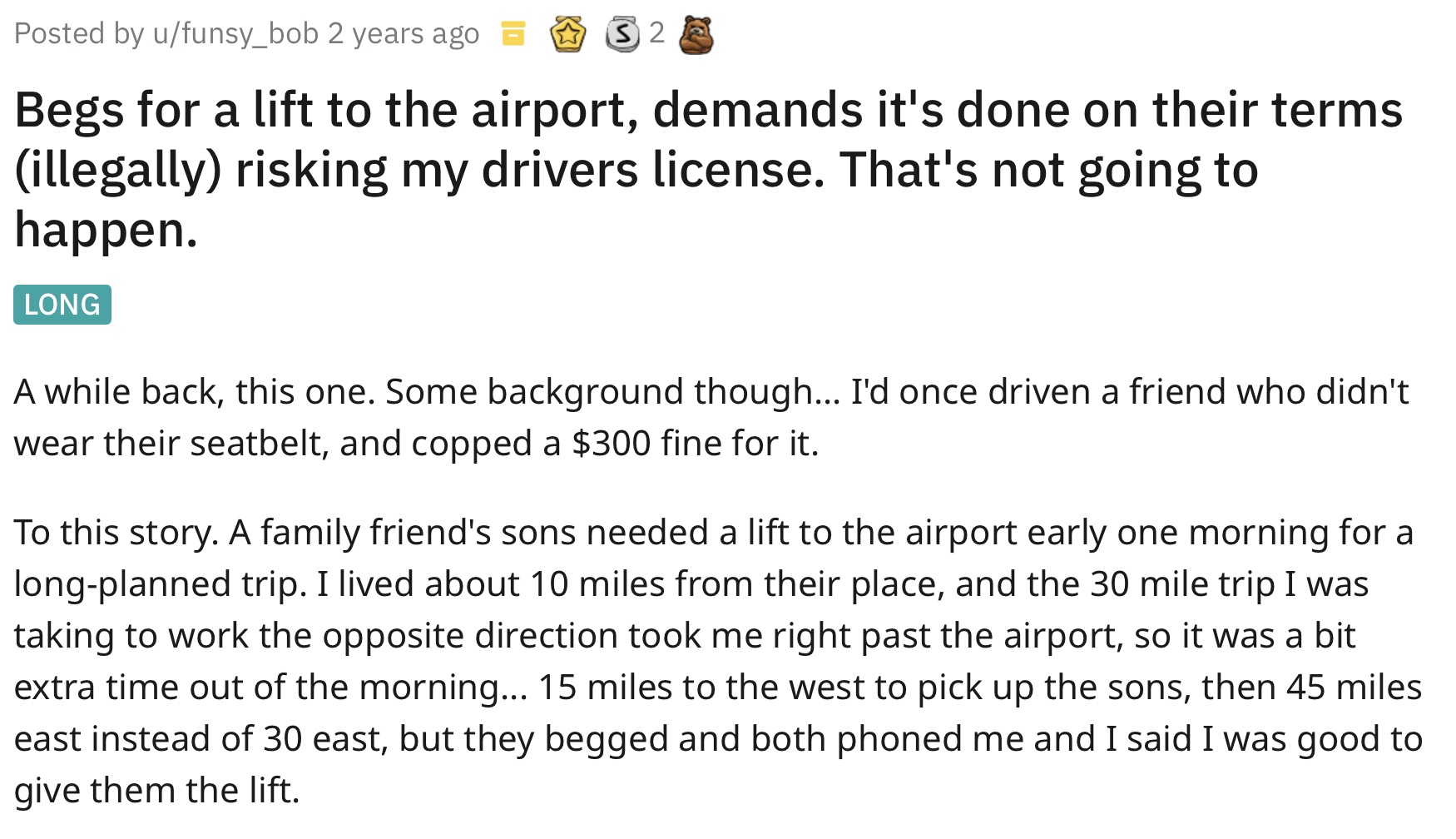Click 'long-planned trip' in the story text
Screen dimensions: 1456x839
pyautogui.click(x=158, y=584)
